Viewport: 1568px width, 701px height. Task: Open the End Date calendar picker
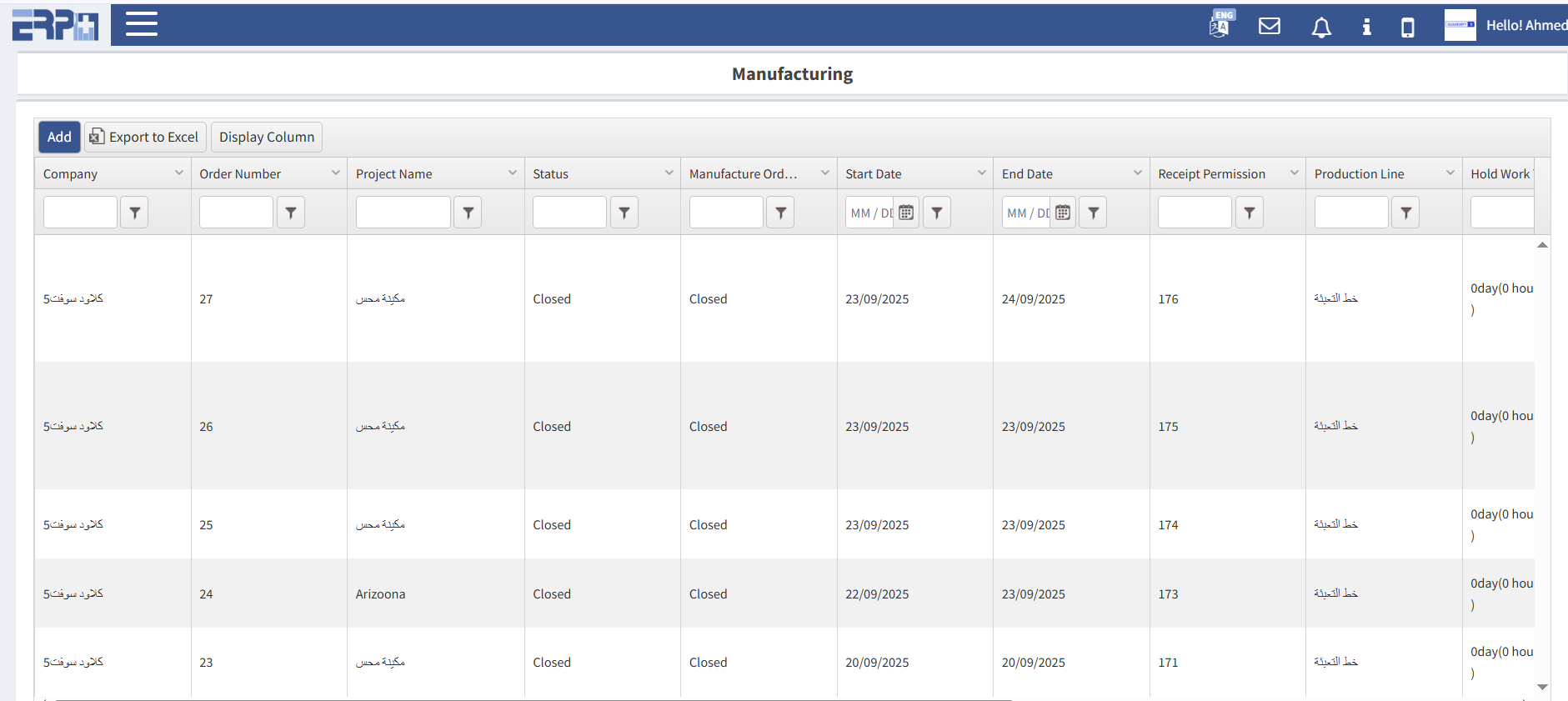[x=1063, y=213]
